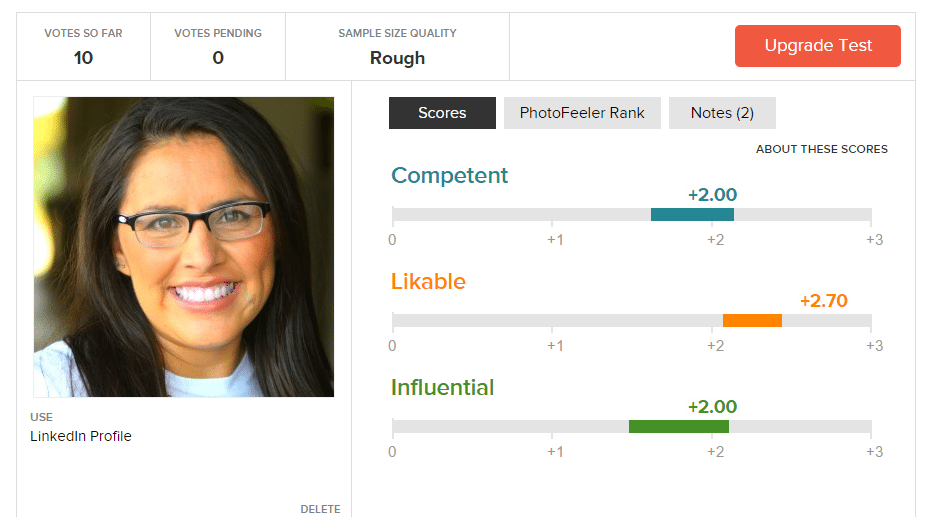The image size is (930, 517).
Task: Click the +2.70 Likable score value
Action: click(824, 301)
